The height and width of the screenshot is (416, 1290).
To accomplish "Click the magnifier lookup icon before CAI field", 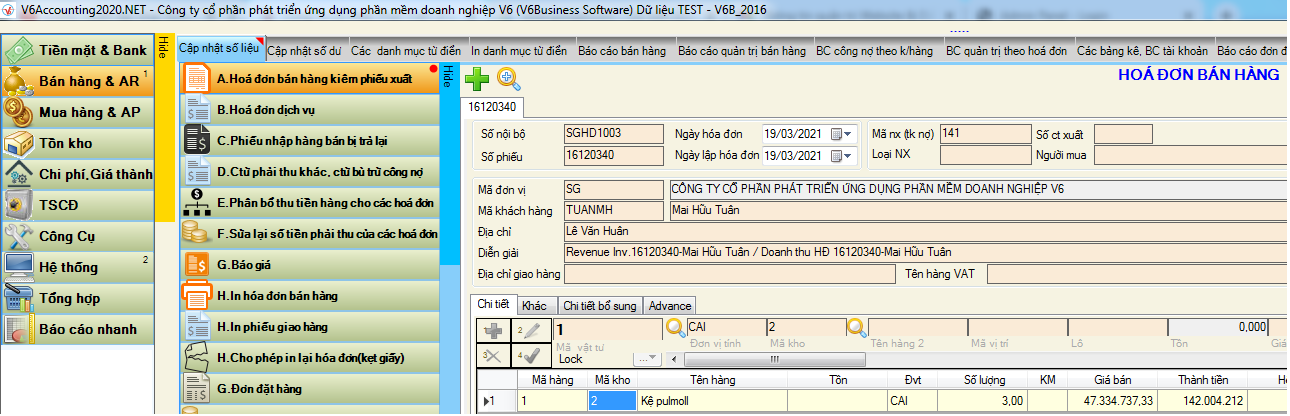I will pyautogui.click(x=675, y=327).
